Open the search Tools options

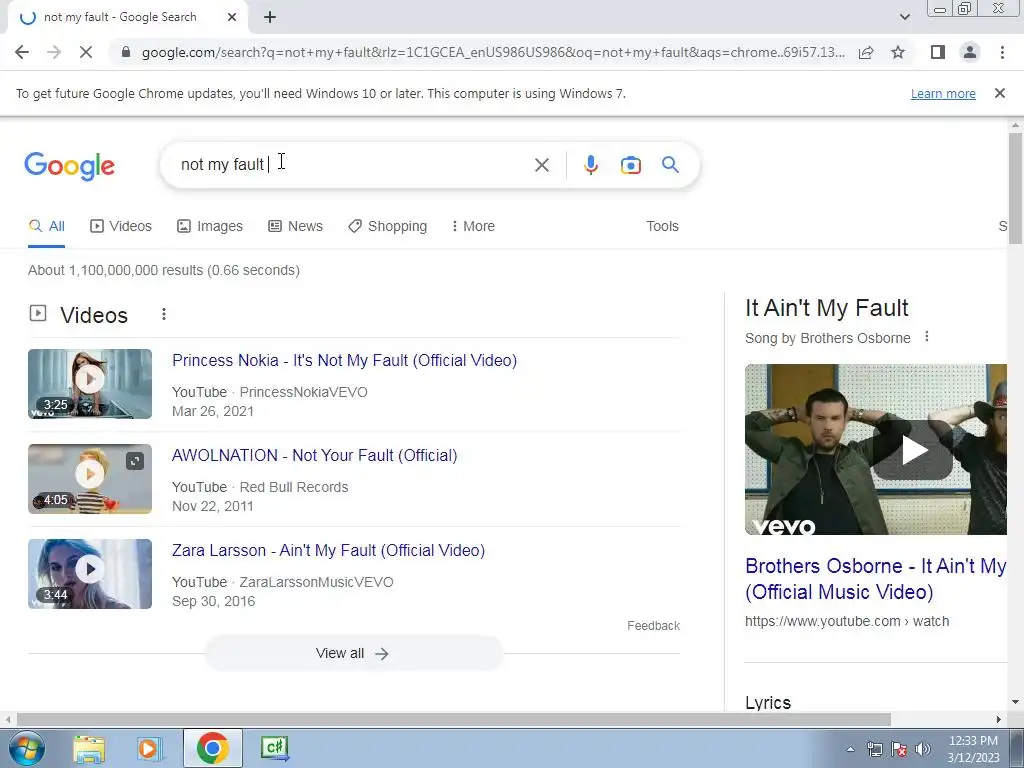click(662, 226)
